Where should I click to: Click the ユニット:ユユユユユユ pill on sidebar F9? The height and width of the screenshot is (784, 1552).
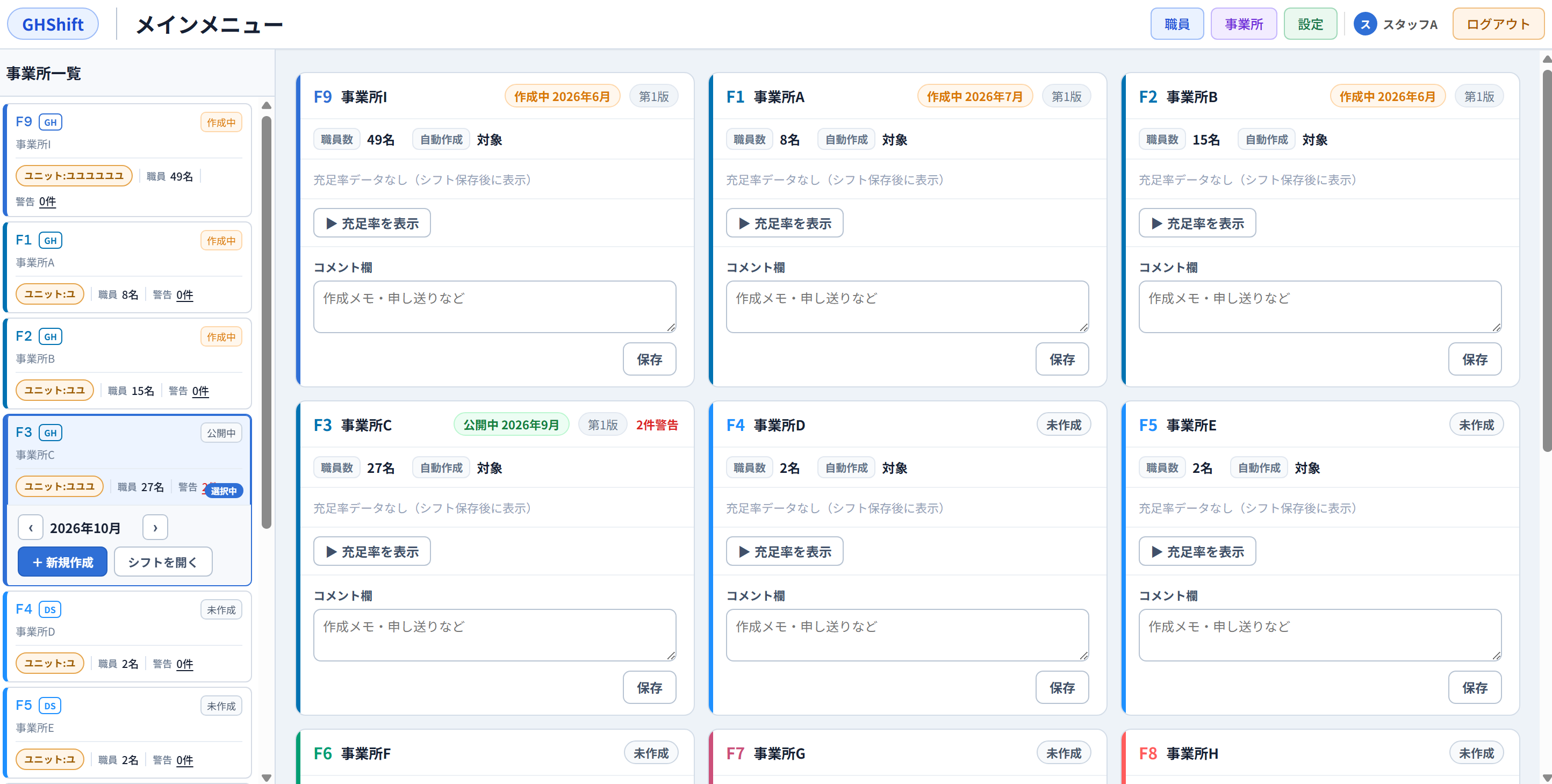pos(74,176)
